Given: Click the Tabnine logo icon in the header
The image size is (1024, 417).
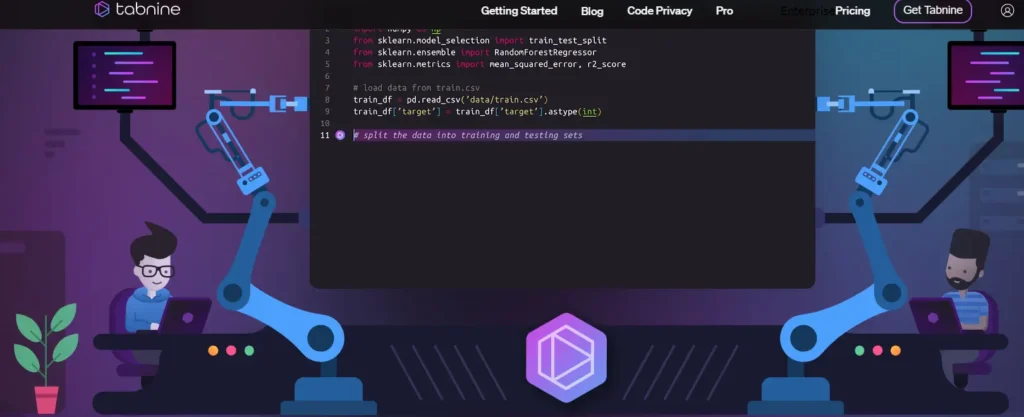Looking at the screenshot, I should (101, 9).
